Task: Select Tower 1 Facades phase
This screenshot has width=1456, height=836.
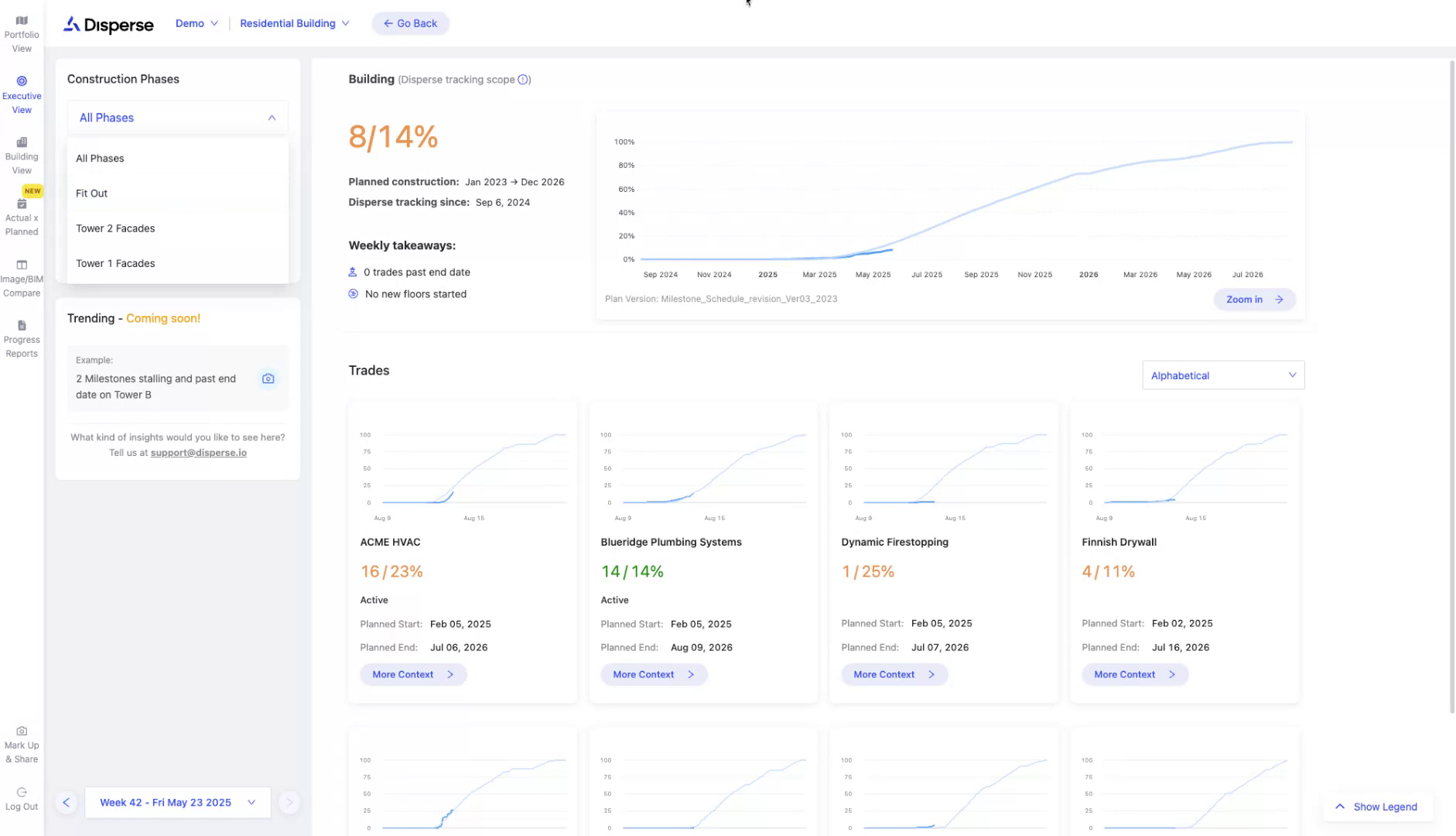Action: click(x=115, y=263)
